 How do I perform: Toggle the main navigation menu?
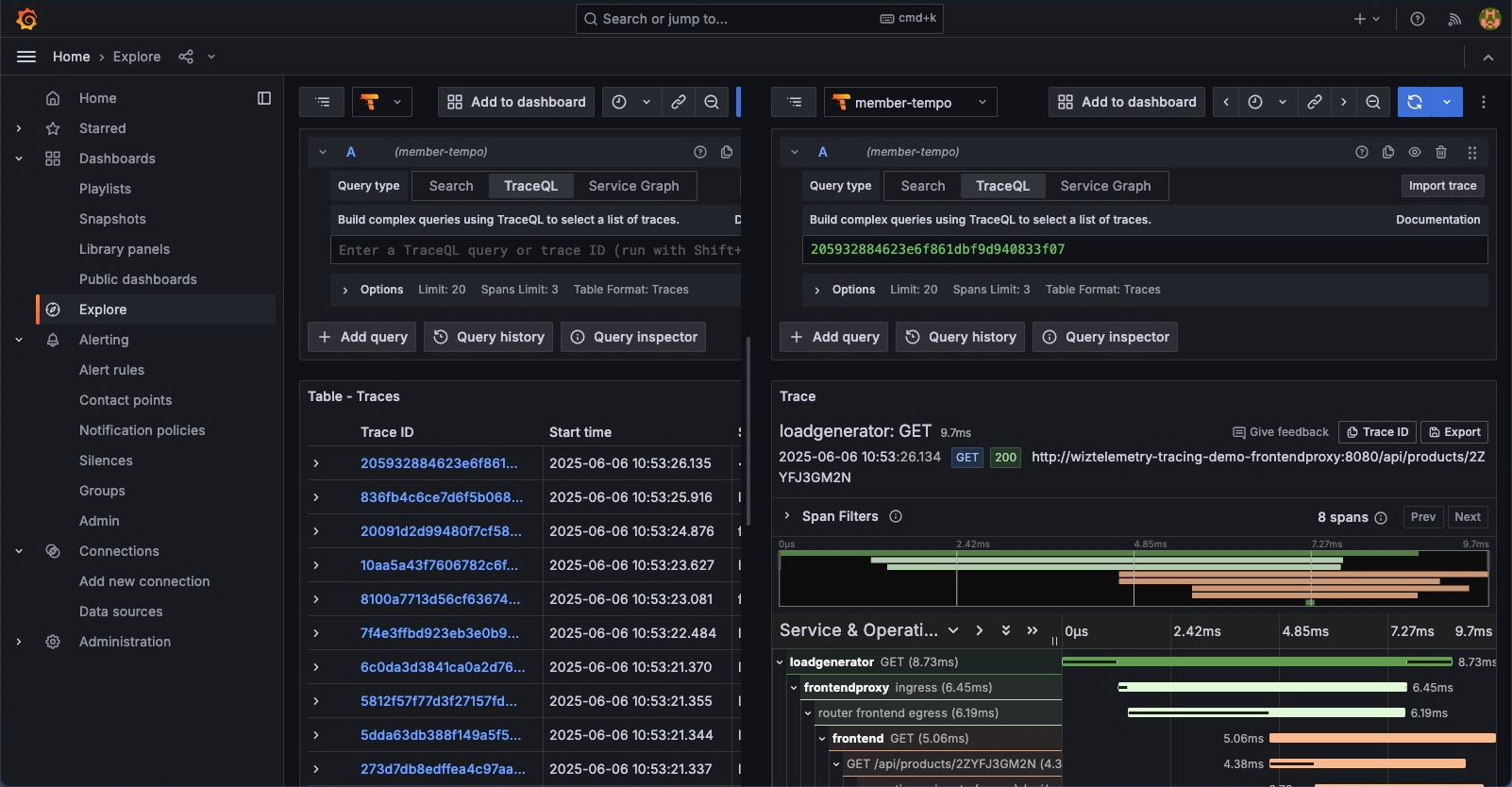pyautogui.click(x=26, y=57)
